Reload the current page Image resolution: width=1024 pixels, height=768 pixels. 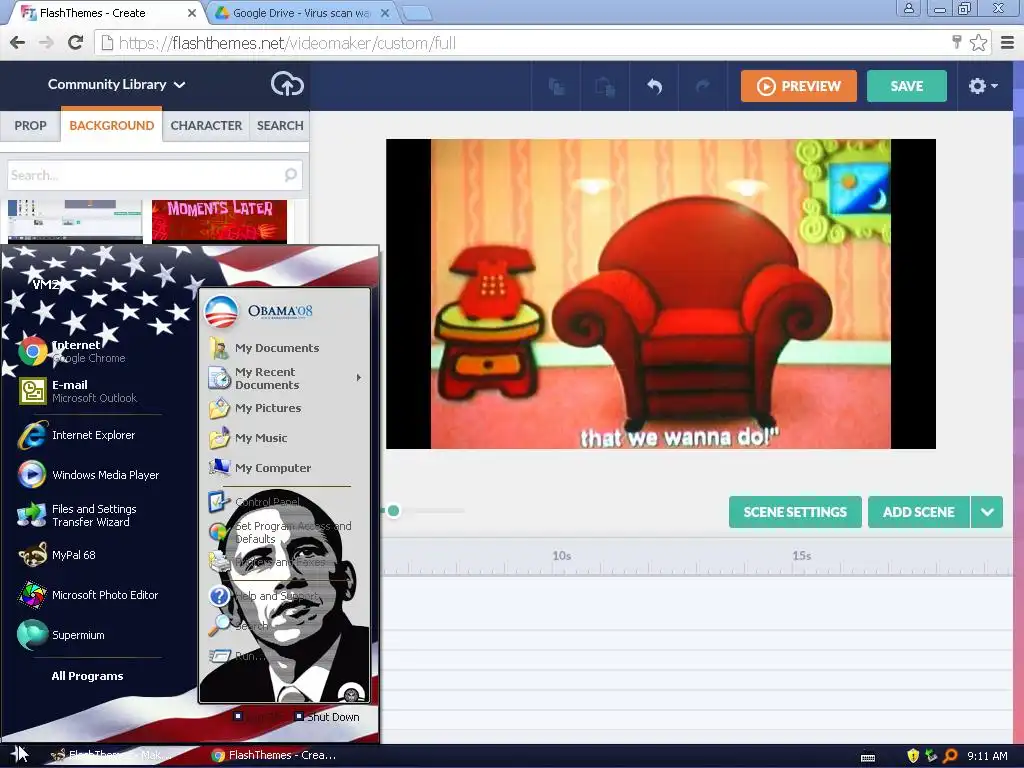tap(76, 42)
